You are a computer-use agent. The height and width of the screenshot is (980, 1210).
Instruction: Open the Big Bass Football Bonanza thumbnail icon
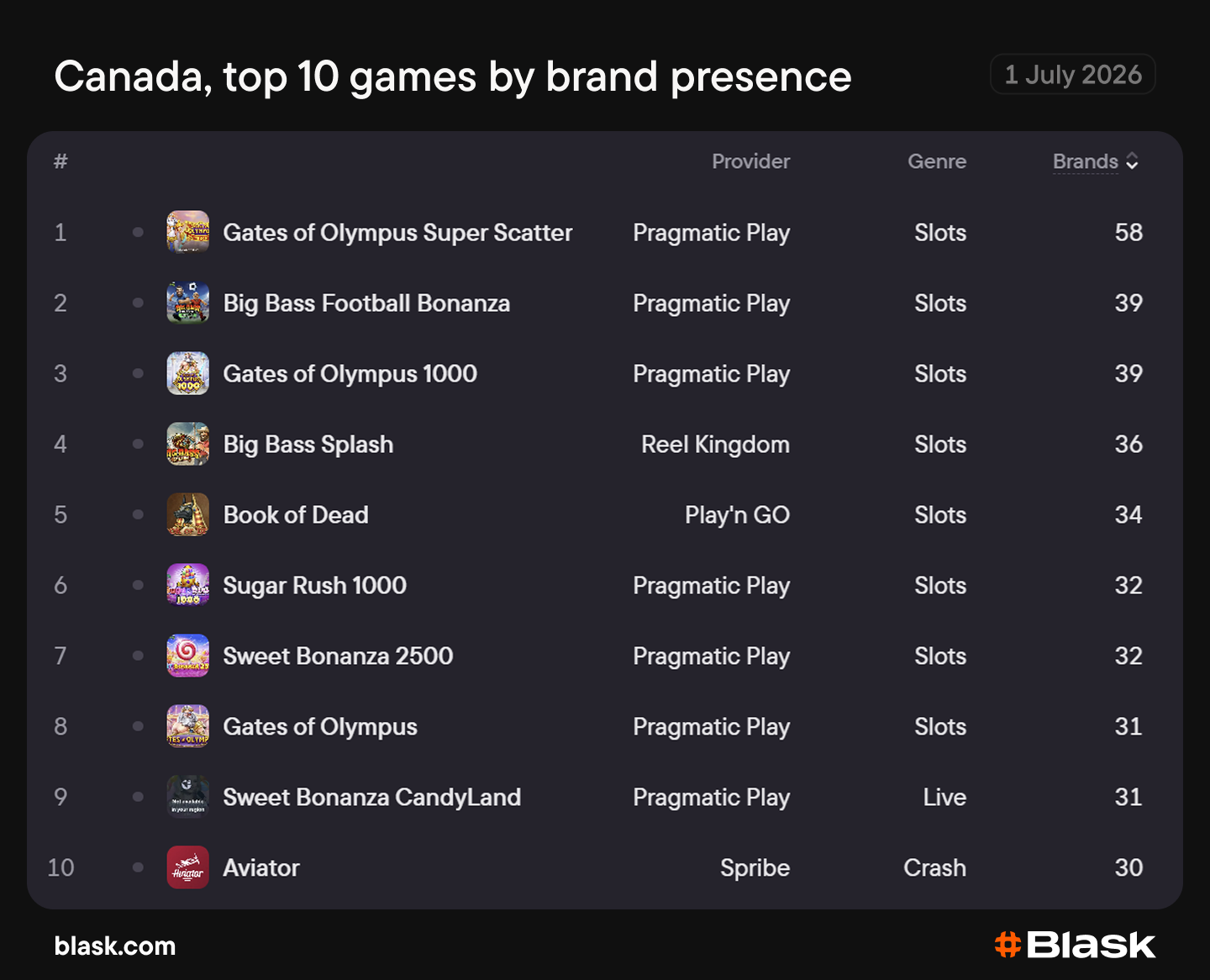(x=188, y=303)
